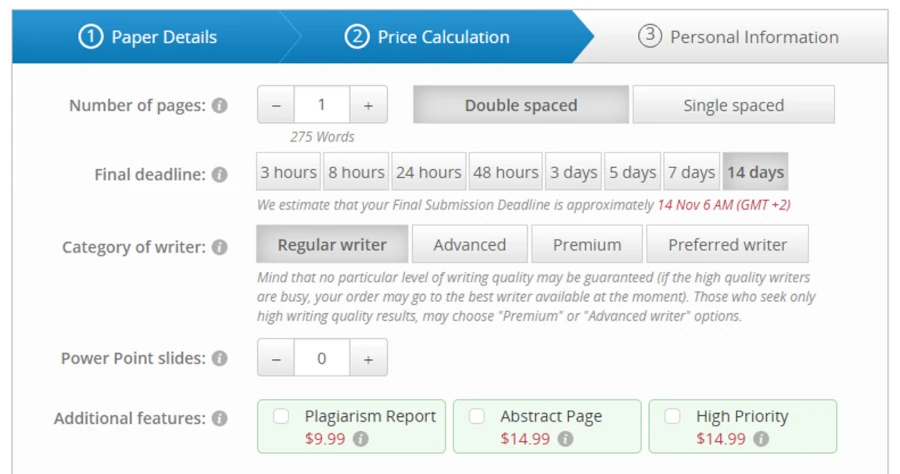Screen dimensions: 900x474
Task: Increase number of pages with plus button
Action: pyautogui.click(x=368, y=105)
